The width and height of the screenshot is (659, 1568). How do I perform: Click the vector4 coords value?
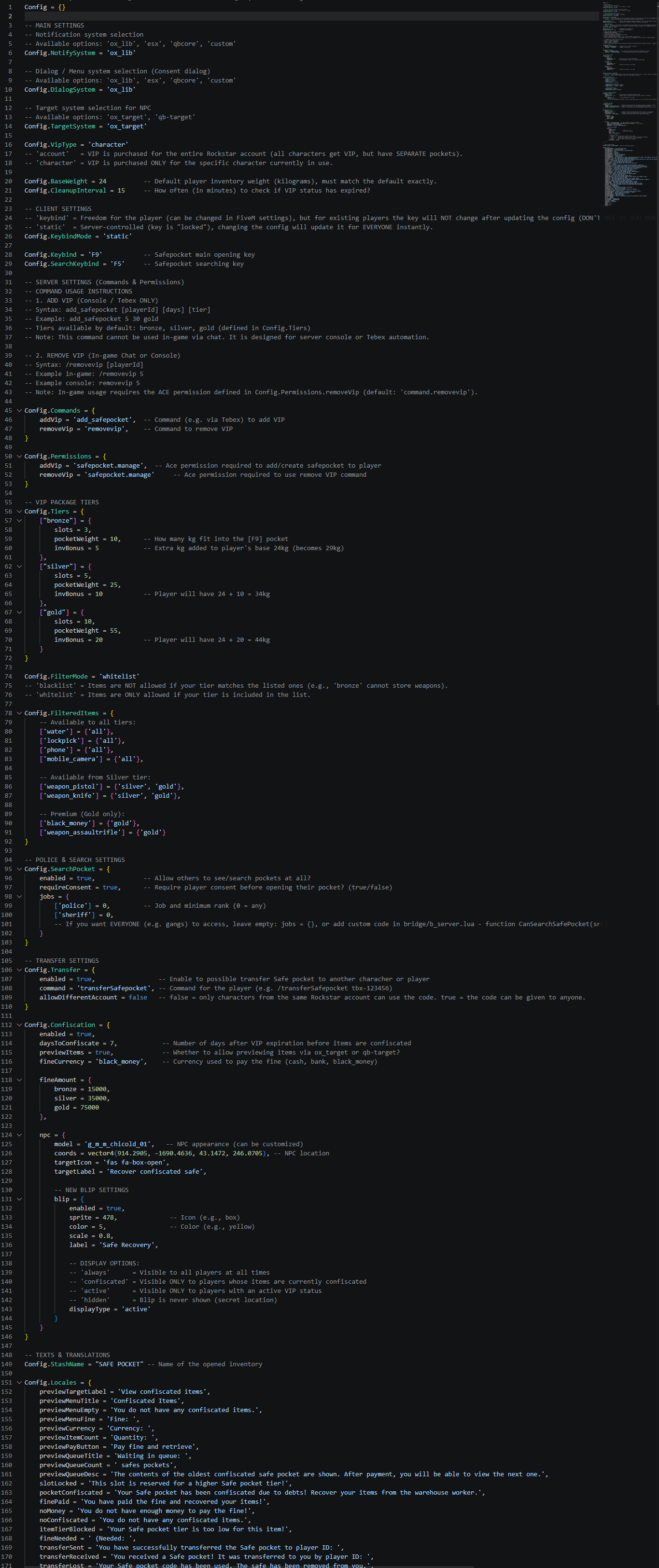[177, 1153]
